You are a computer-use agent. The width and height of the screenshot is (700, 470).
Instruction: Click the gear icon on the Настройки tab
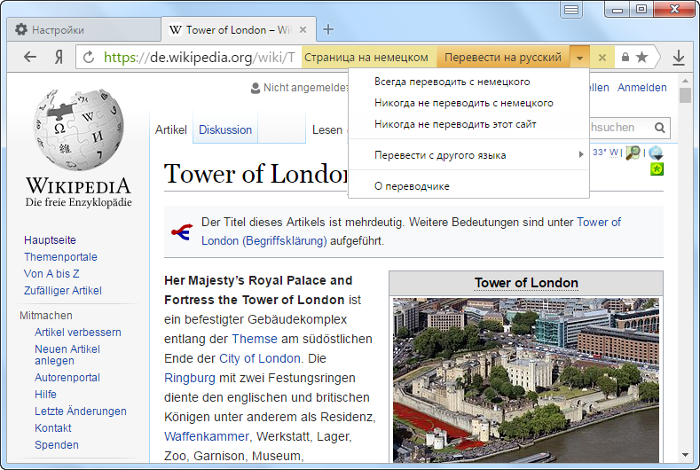point(21,29)
